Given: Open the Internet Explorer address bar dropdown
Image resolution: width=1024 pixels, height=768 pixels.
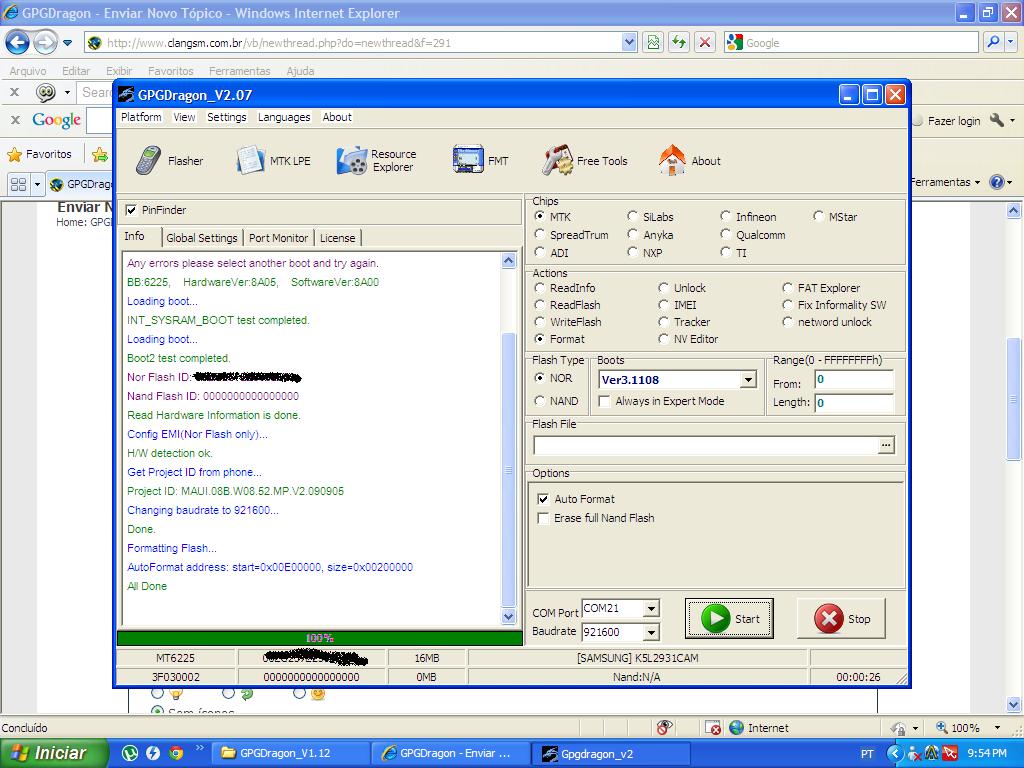Looking at the screenshot, I should pos(628,43).
